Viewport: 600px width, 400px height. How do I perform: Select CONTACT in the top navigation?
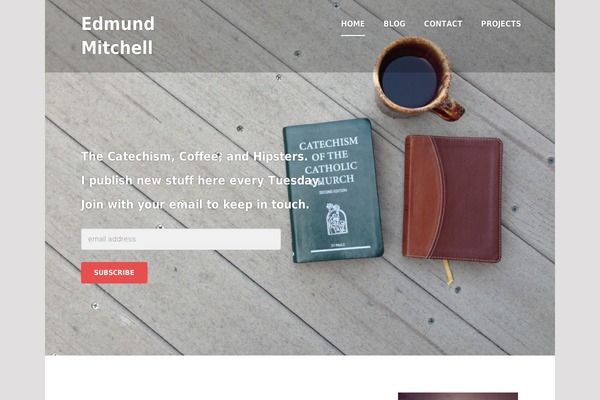coord(443,24)
